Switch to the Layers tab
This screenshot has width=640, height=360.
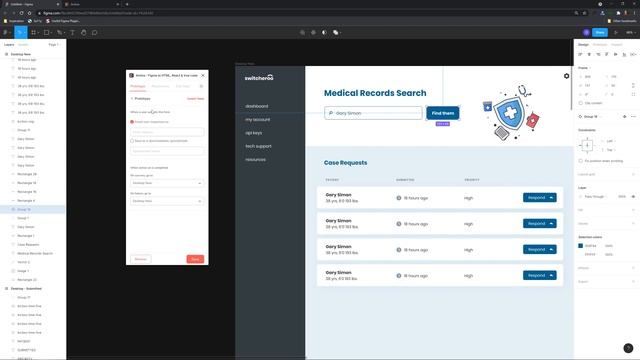tap(9, 44)
